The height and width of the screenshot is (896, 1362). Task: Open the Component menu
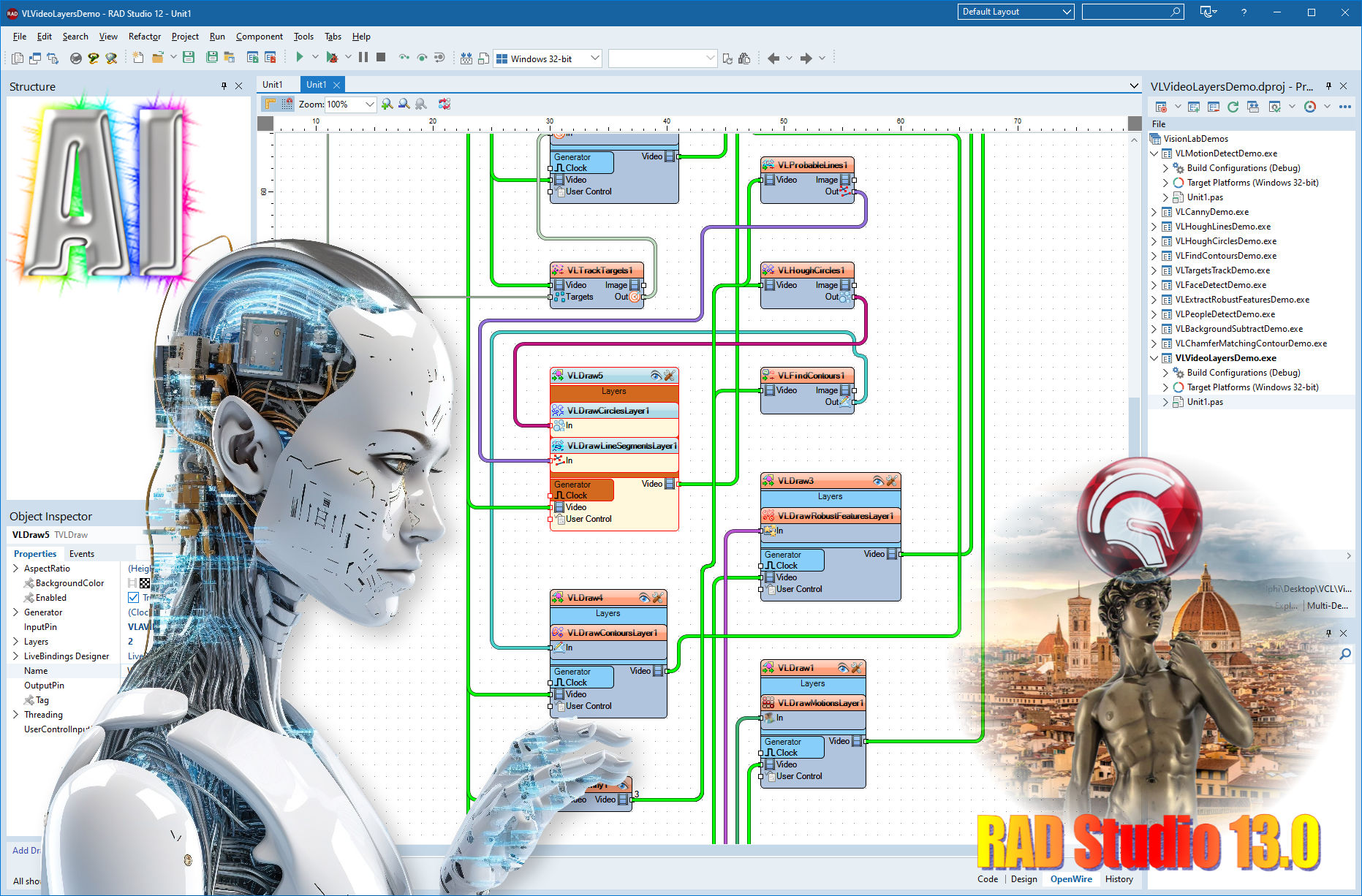[x=259, y=37]
